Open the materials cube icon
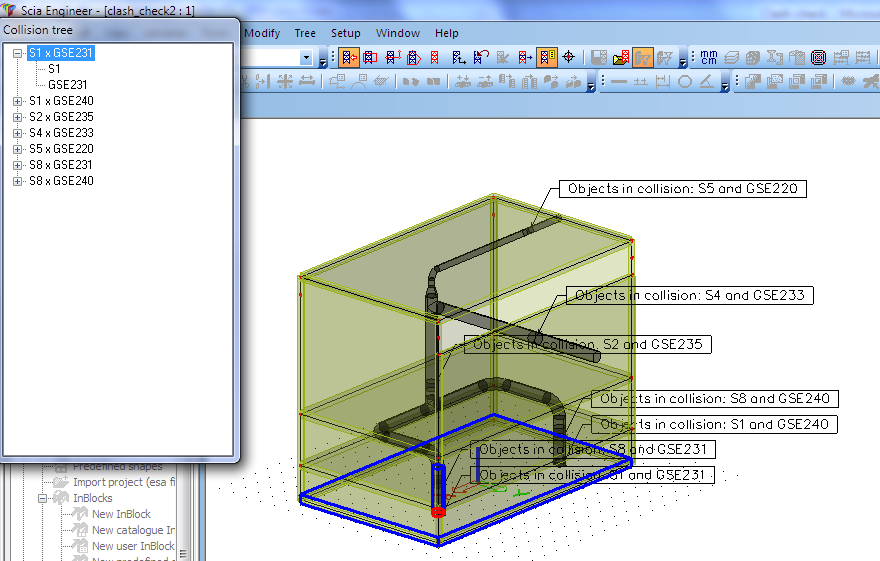Viewport: 880px width, 561px height. 753,57
